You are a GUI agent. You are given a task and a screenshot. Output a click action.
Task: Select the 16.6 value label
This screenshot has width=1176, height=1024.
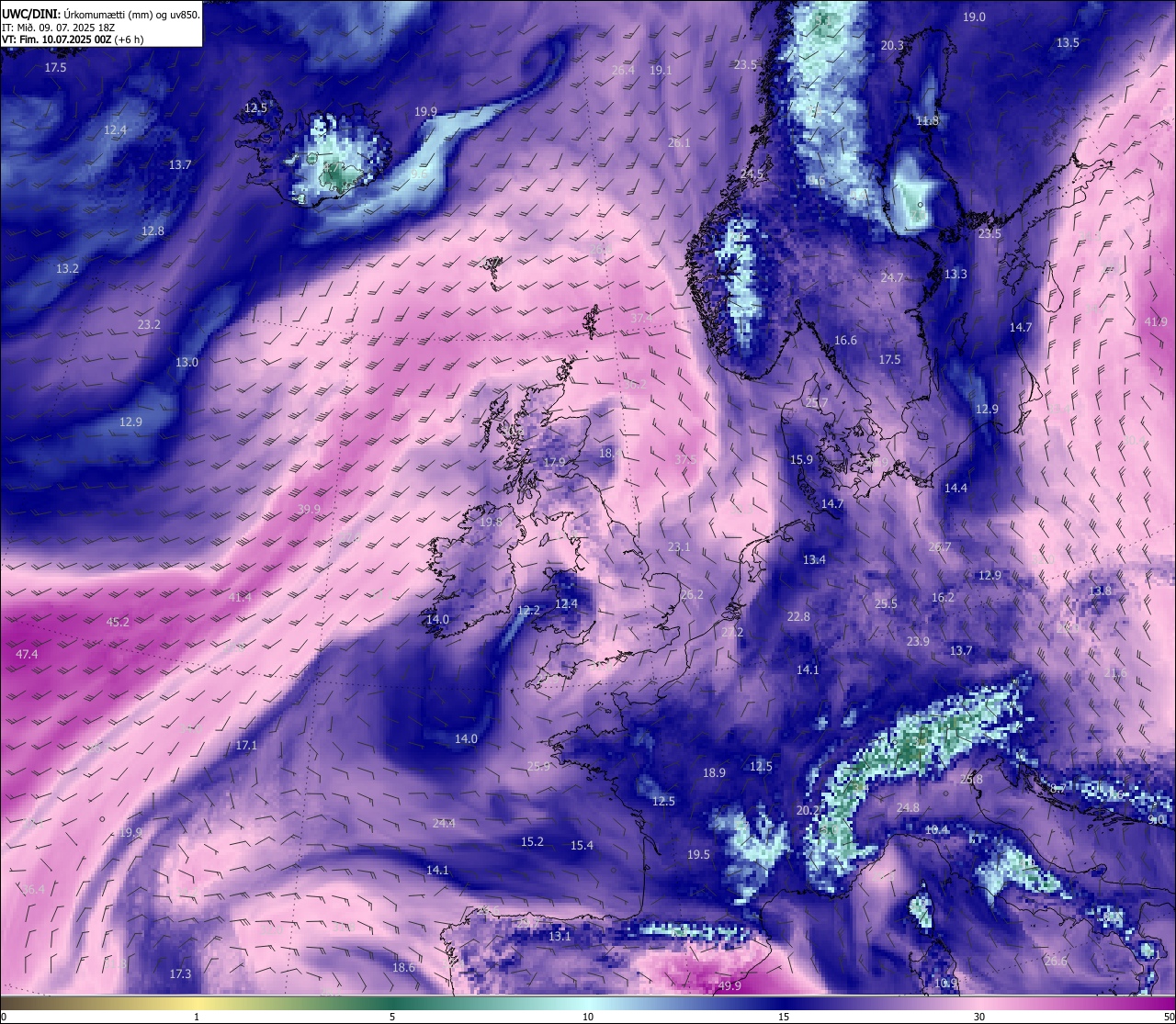(845, 340)
